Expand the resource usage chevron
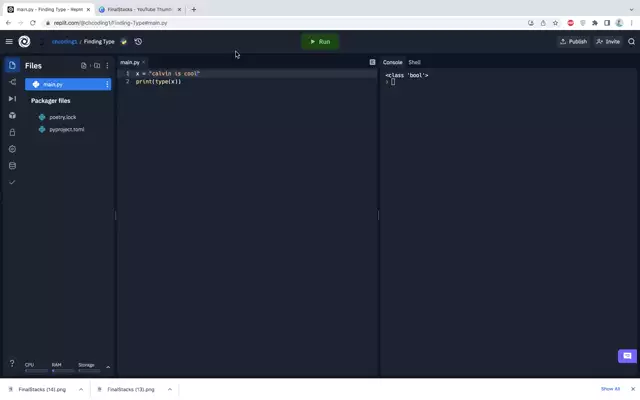 pos(108,367)
